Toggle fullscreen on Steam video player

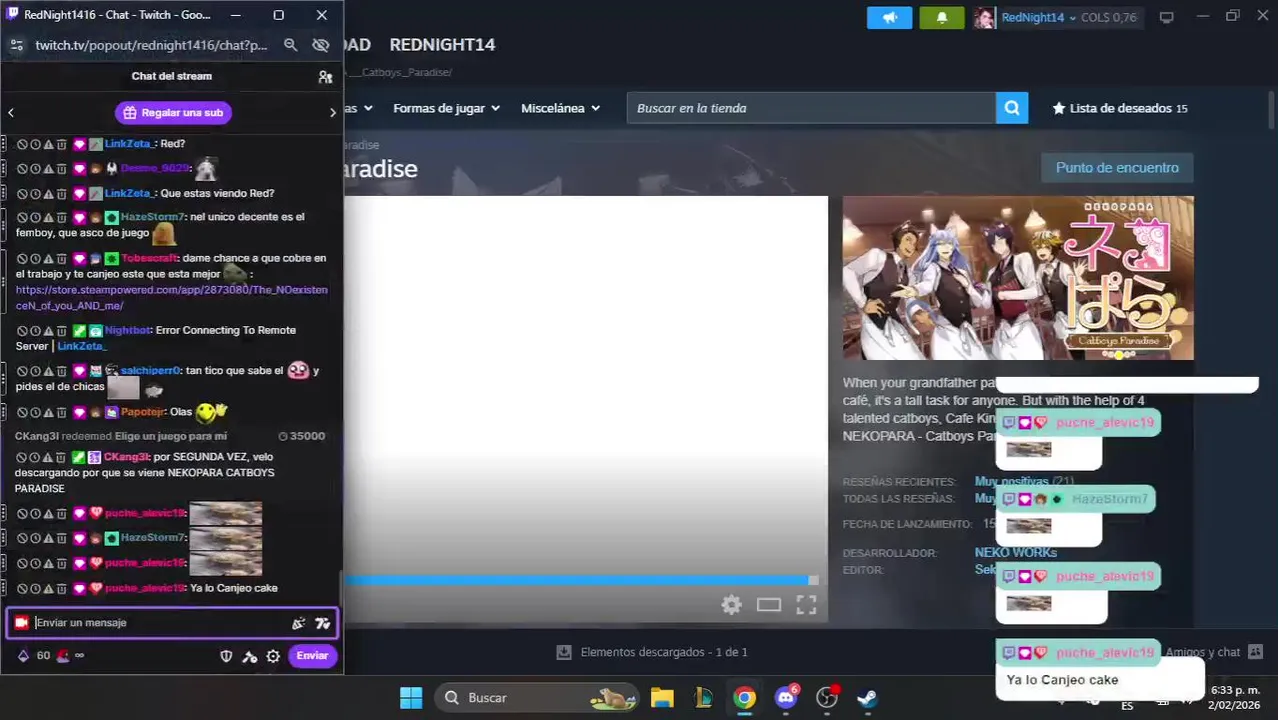pos(806,605)
